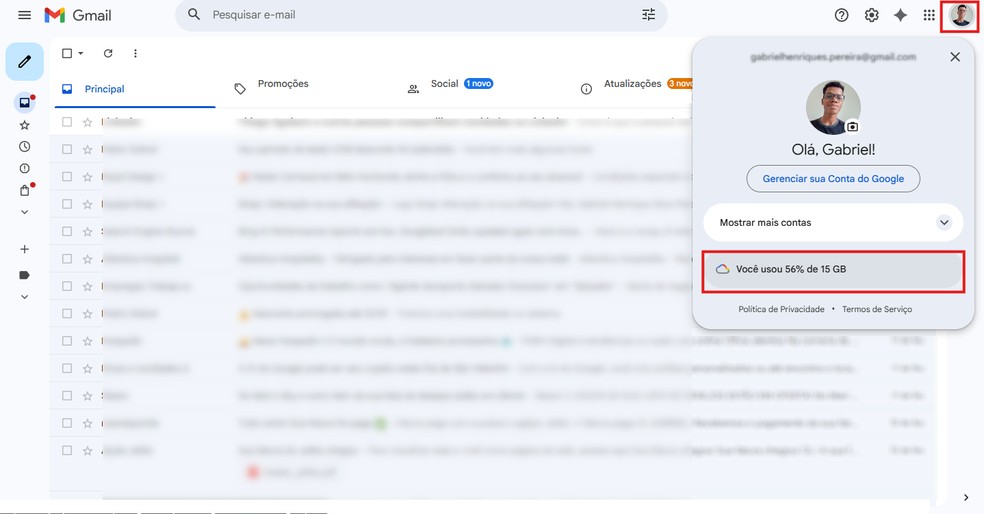Open the Starred icon in the sidebar
984x514 pixels.
24,125
